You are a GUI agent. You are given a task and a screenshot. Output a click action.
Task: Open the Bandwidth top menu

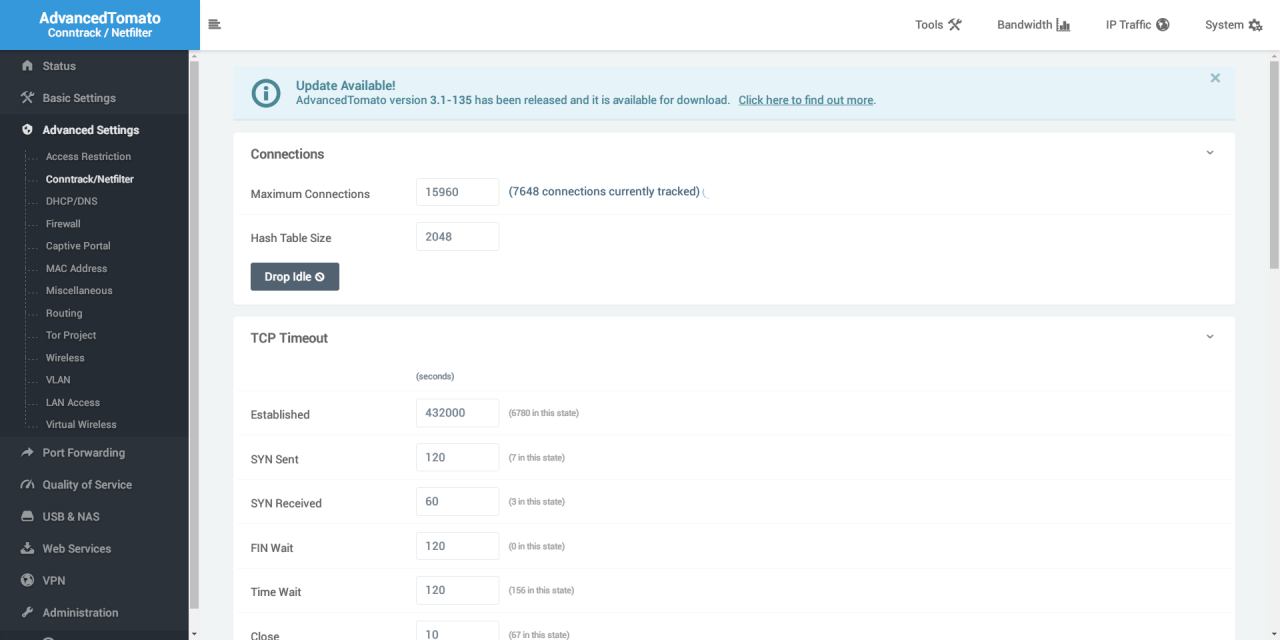tap(1033, 25)
